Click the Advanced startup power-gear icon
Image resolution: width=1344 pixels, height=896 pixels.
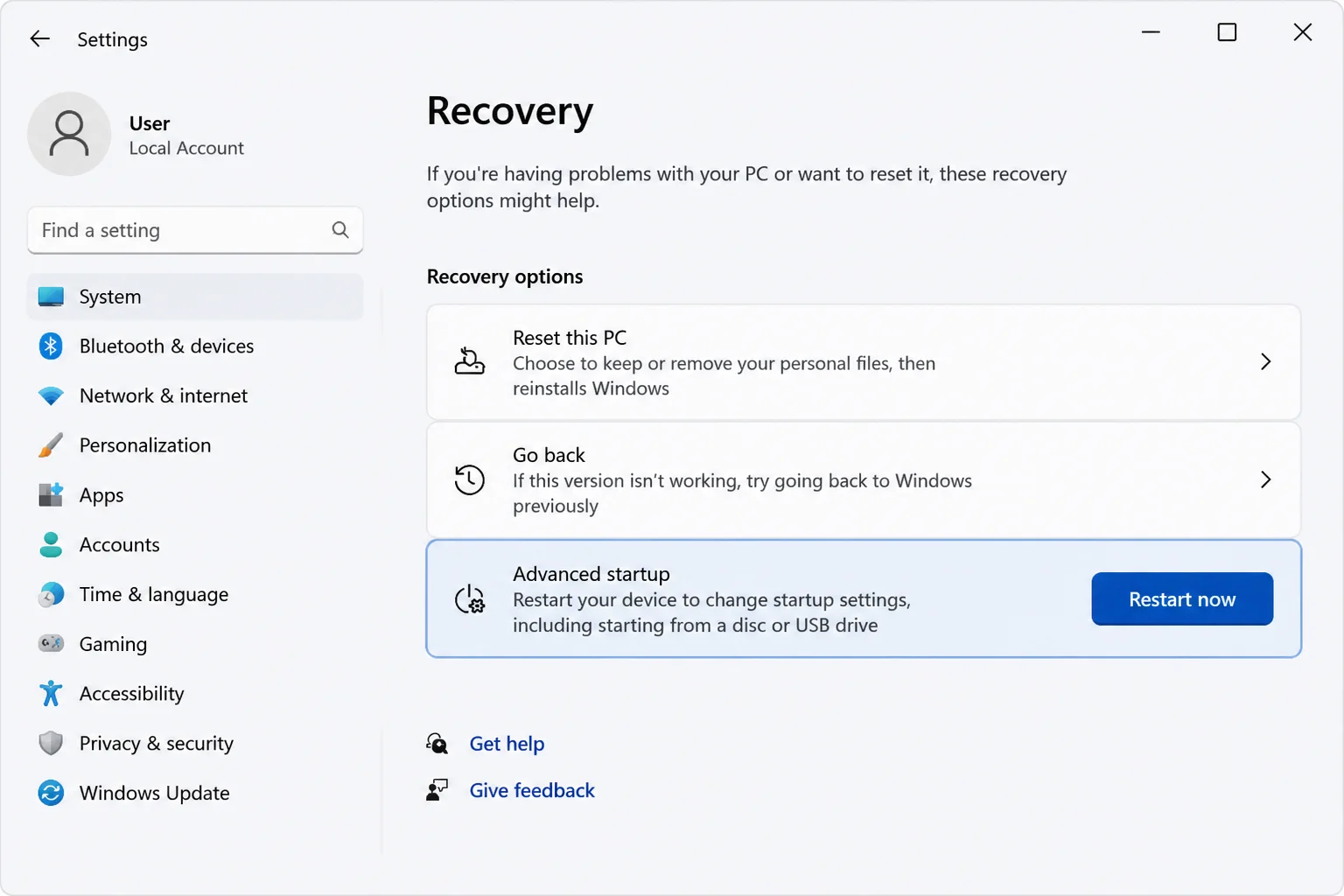pos(470,599)
